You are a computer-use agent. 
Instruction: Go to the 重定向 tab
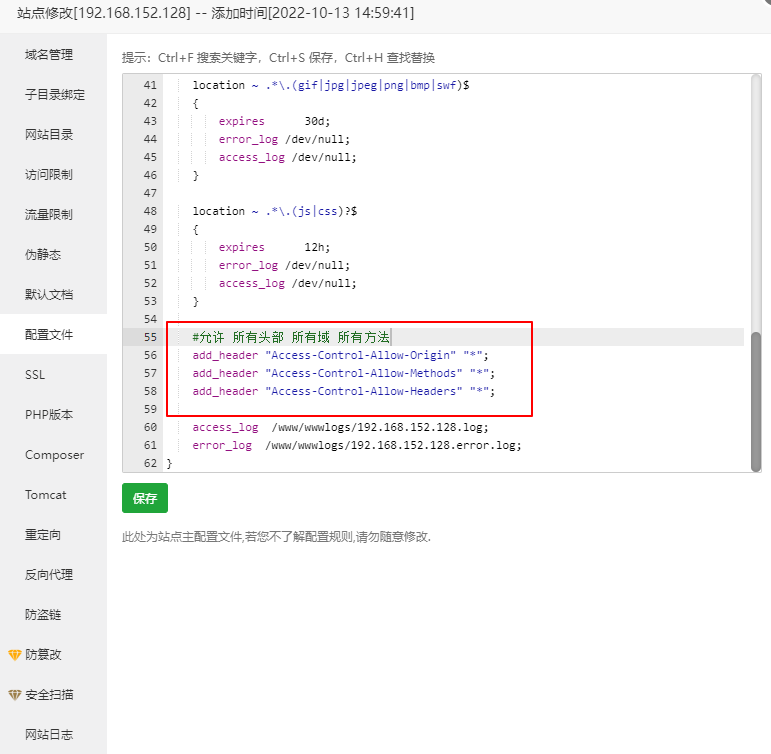(x=43, y=535)
